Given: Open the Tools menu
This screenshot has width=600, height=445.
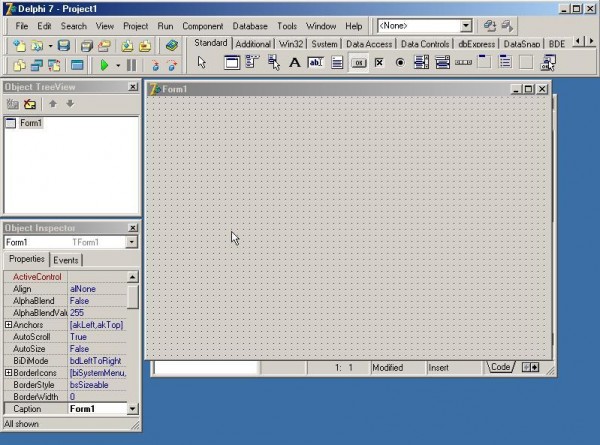Looking at the screenshot, I should pos(287,26).
